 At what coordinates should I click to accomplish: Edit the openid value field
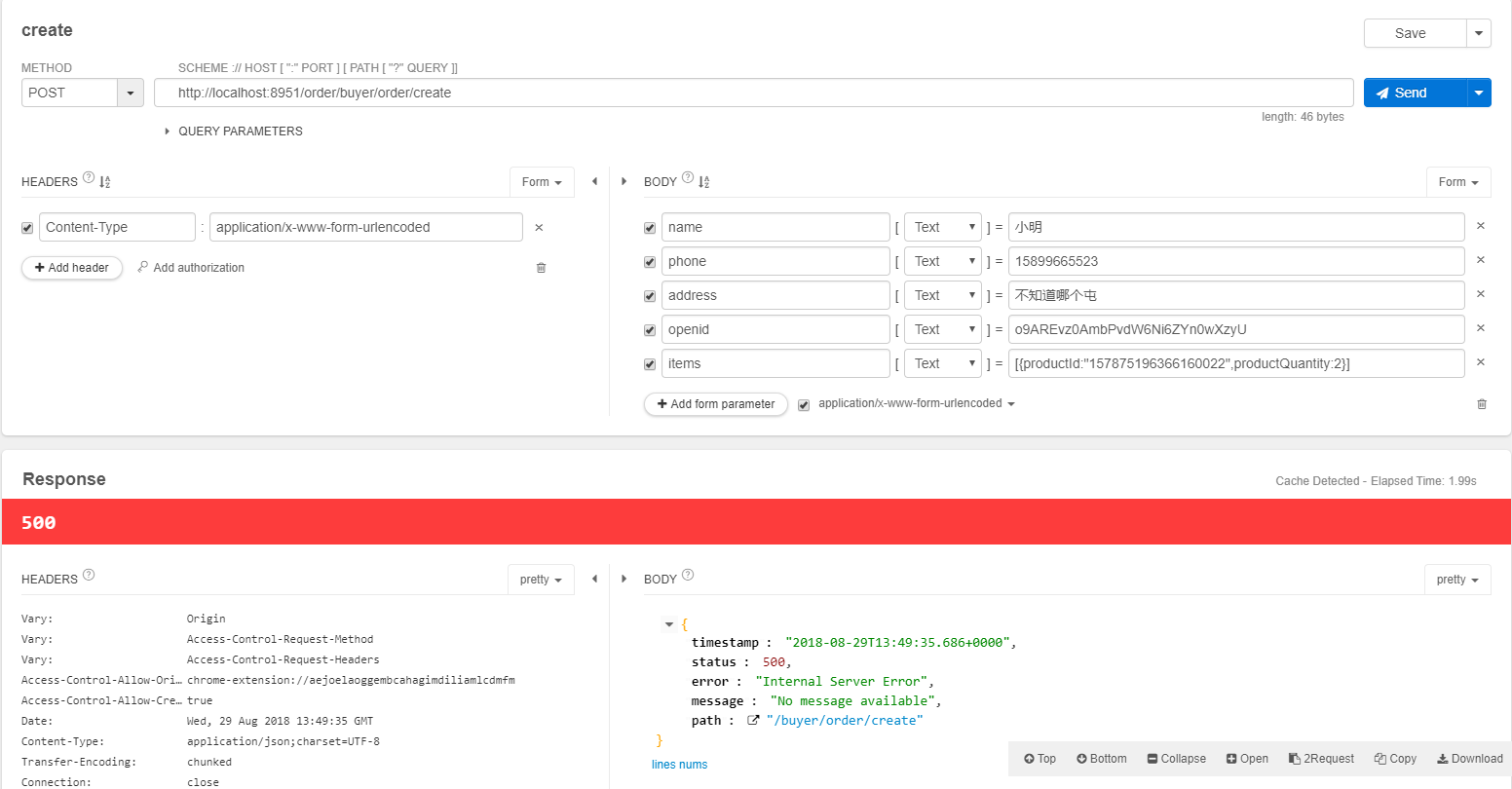[x=1236, y=329]
